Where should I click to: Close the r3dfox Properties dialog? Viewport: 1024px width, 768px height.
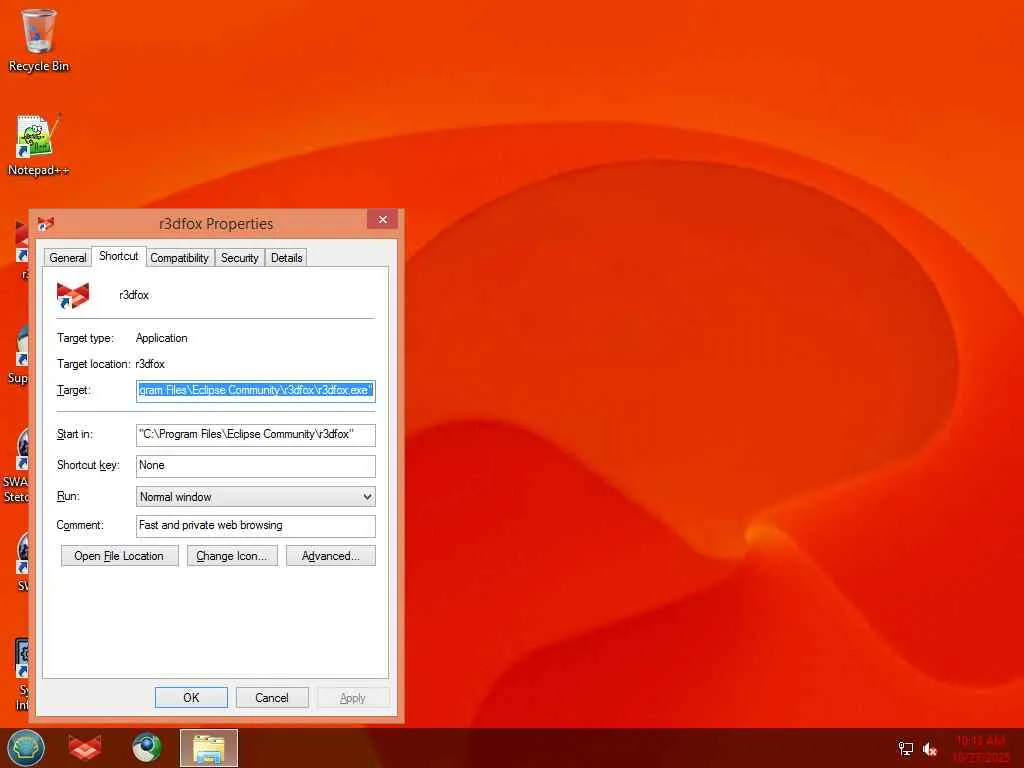[x=383, y=219]
